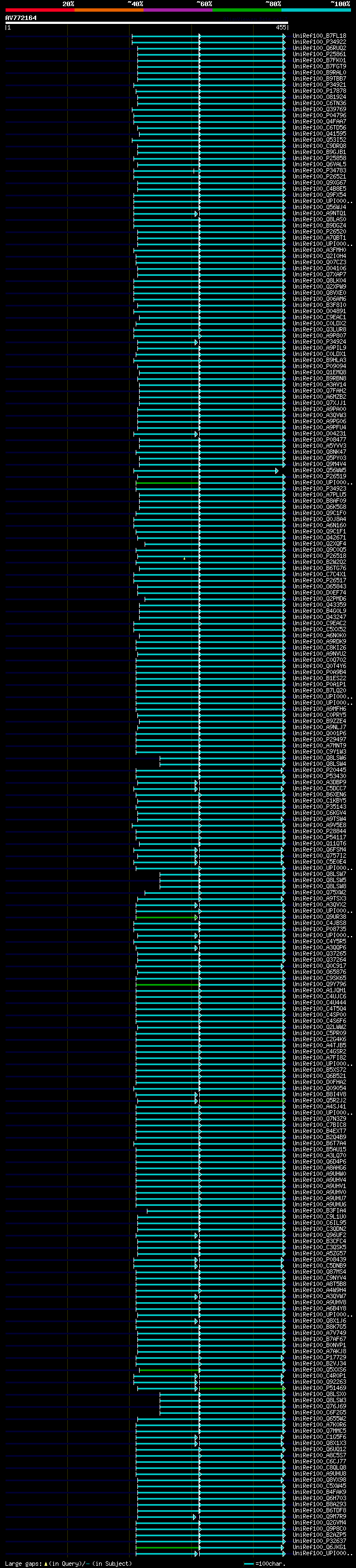The width and height of the screenshot is (356, 1568).
Task: Click alignment bar for UniRef100_Q8LSW7
Action: [222, 874]
